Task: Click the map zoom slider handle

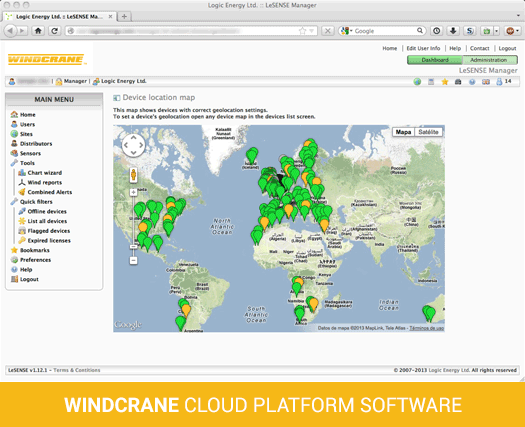Action: click(x=133, y=246)
